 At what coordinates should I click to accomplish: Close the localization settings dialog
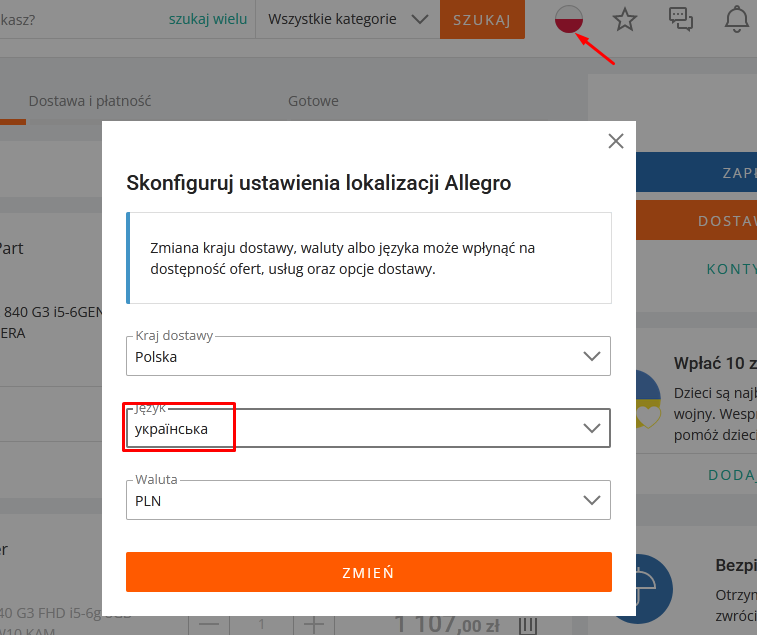tap(616, 141)
